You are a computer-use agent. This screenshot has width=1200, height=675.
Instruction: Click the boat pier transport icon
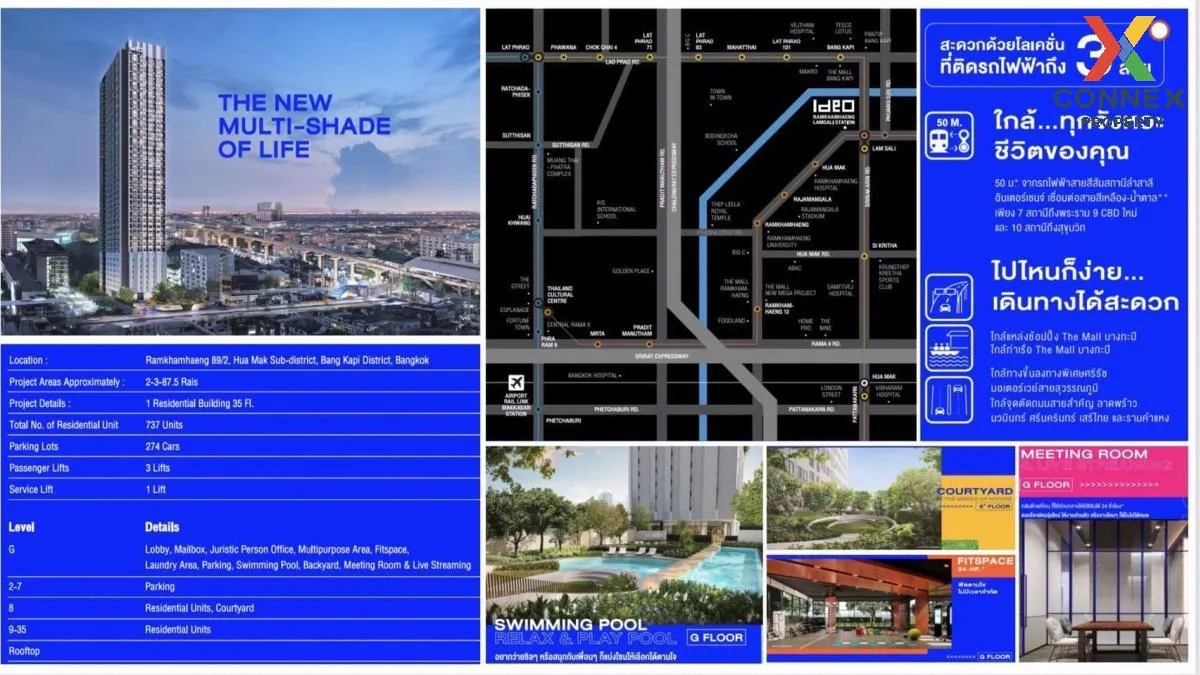pos(950,345)
